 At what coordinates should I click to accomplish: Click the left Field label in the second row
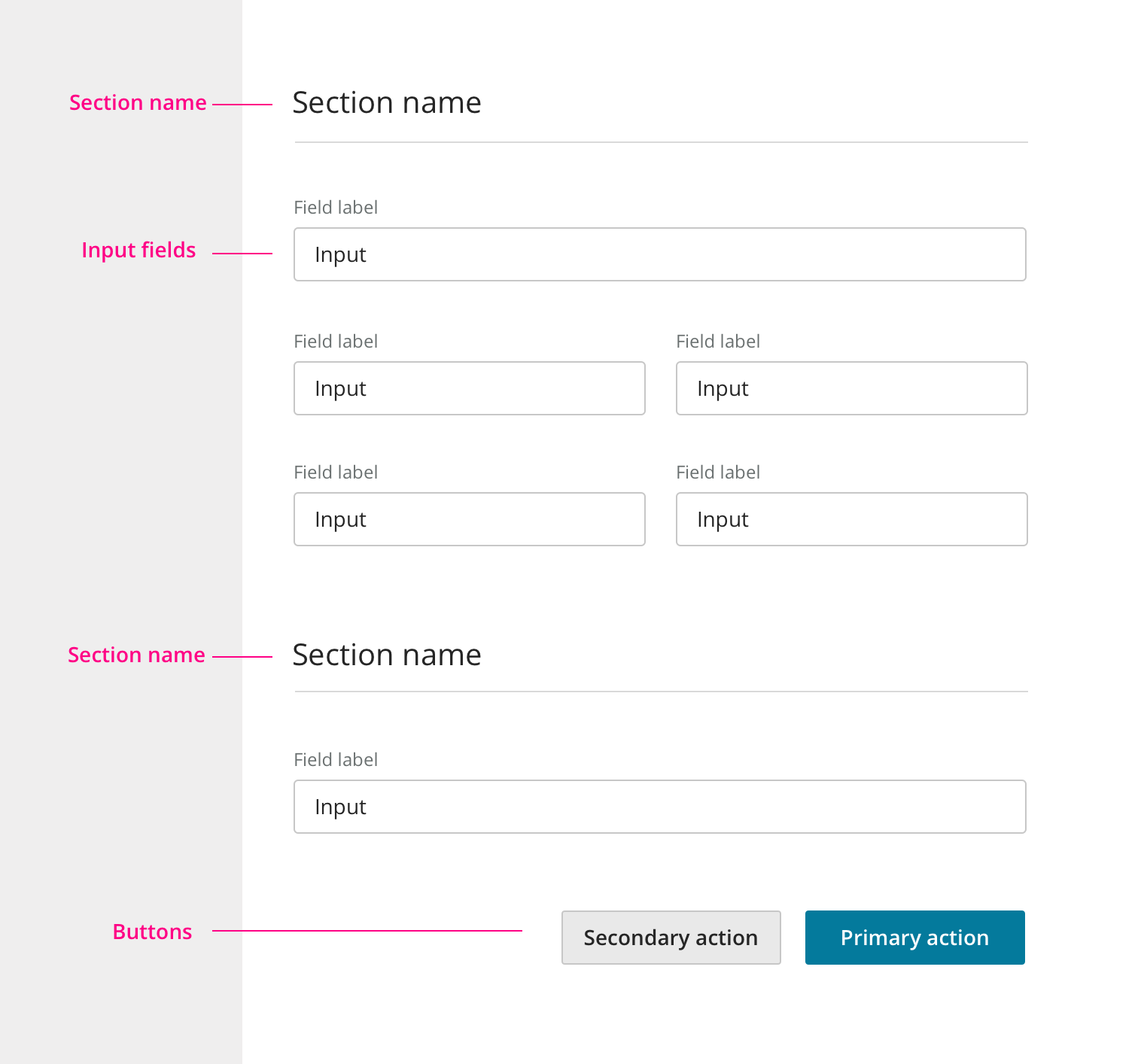pyautogui.click(x=336, y=342)
